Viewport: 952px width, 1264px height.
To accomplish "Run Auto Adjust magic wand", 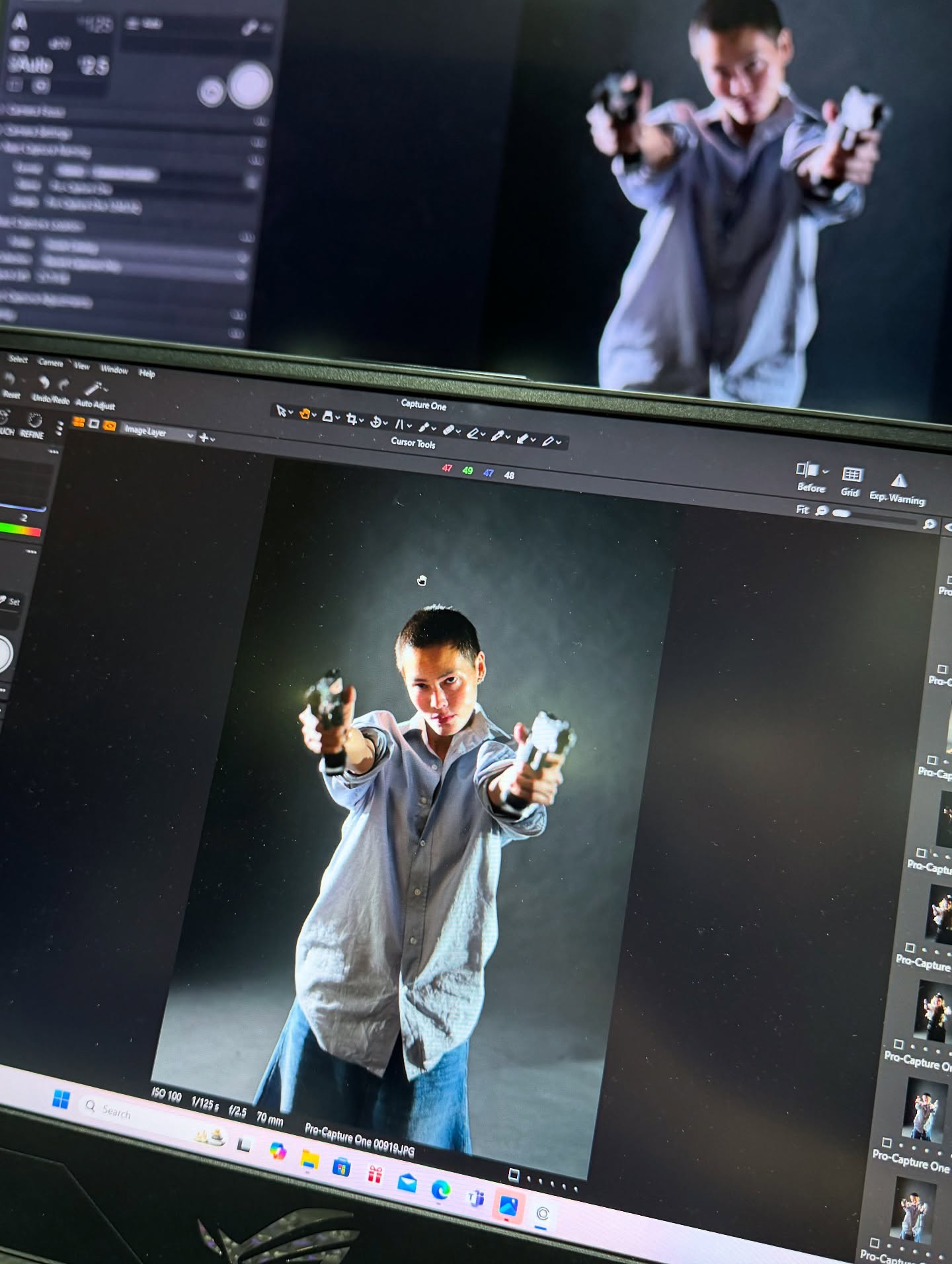I will [x=94, y=388].
